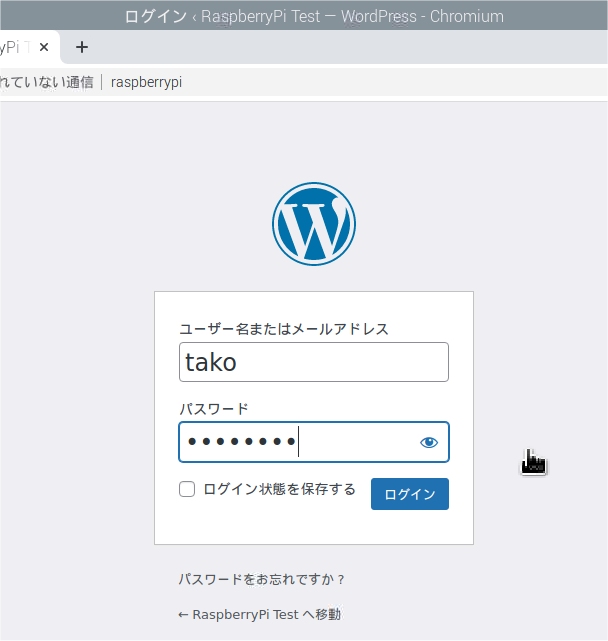This screenshot has height=641, width=608.
Task: Click the Chromium window title bar
Action: (304, 16)
